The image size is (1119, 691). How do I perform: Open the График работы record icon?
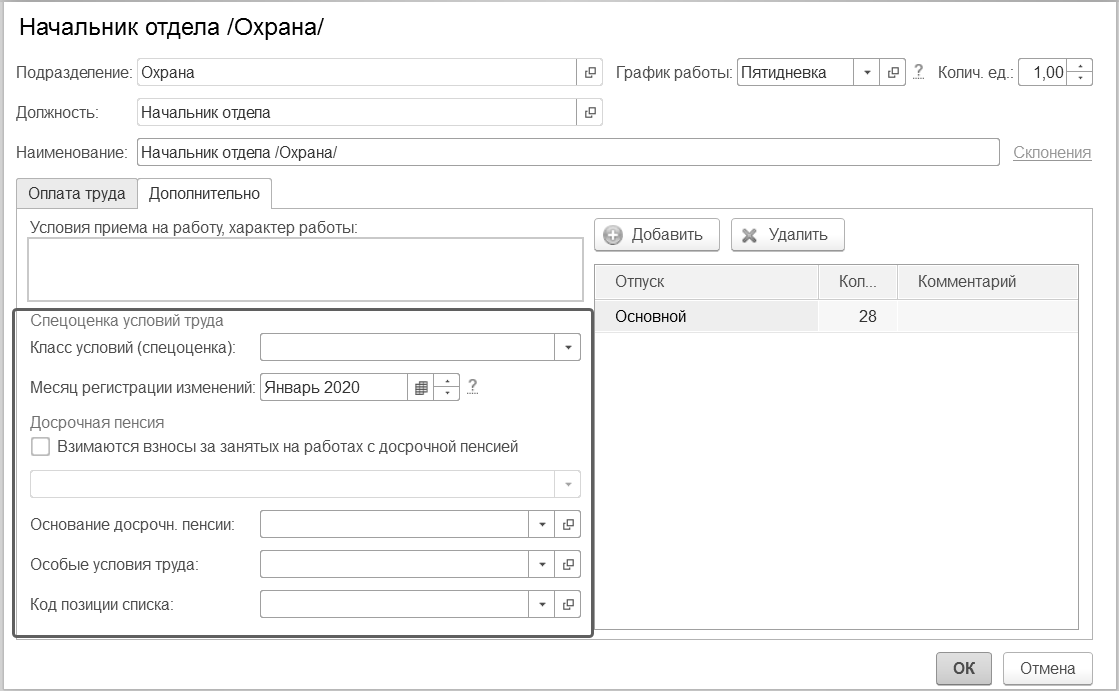[x=893, y=73]
